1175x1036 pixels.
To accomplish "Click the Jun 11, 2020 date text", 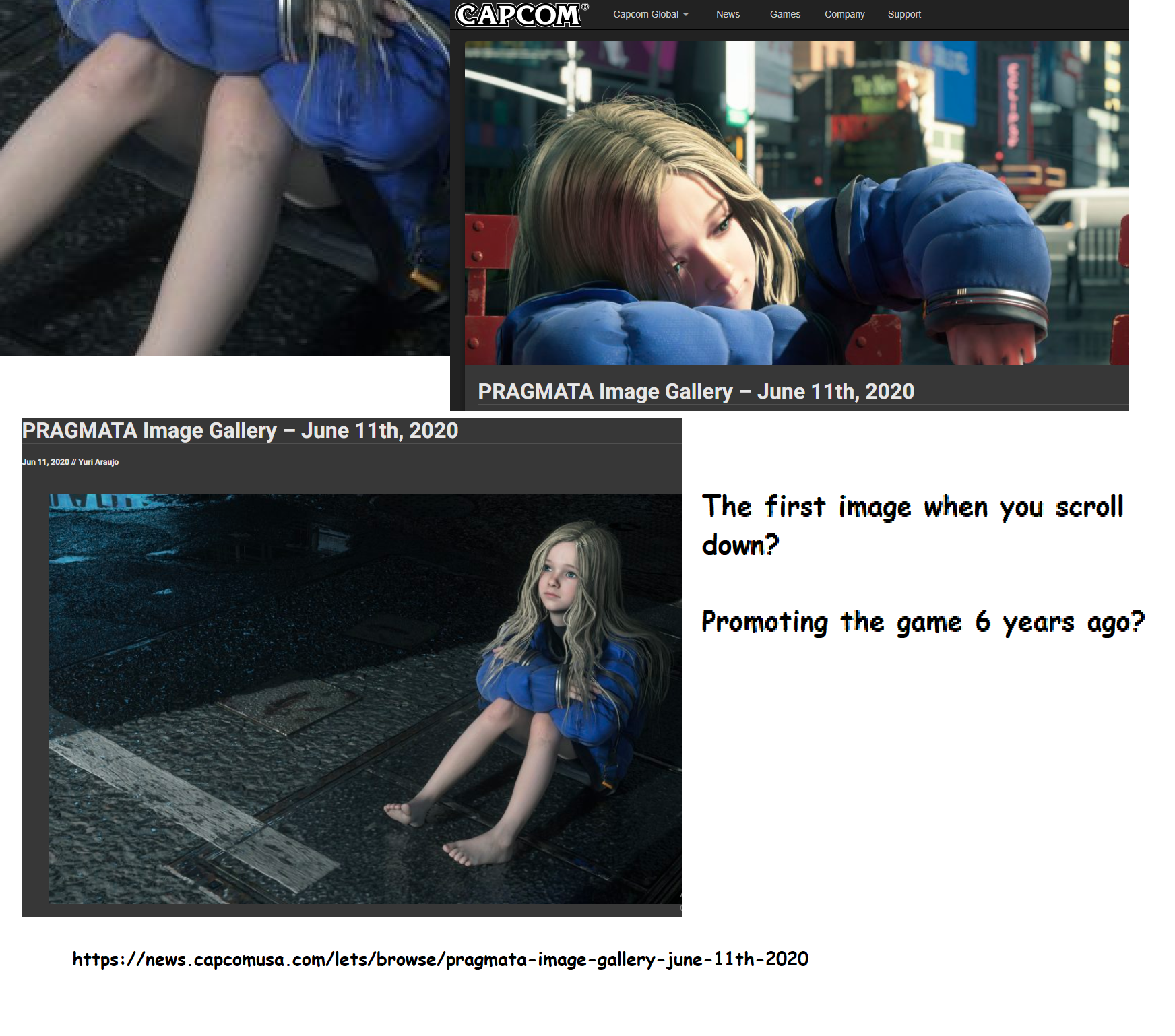I will (x=45, y=462).
